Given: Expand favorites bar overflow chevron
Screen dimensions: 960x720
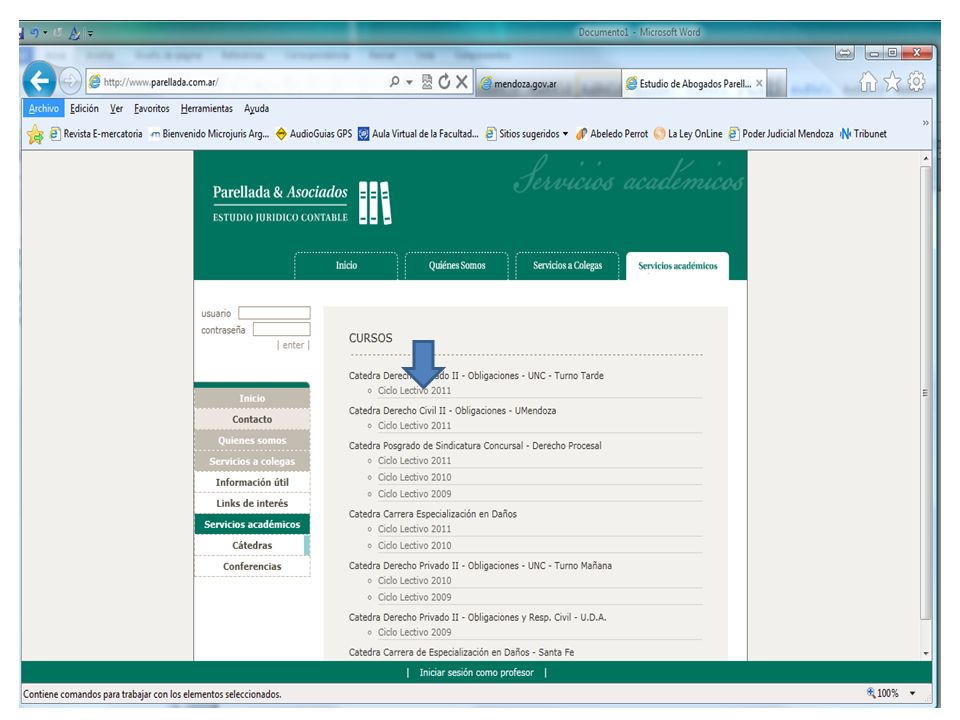Looking at the screenshot, I should (x=926, y=123).
